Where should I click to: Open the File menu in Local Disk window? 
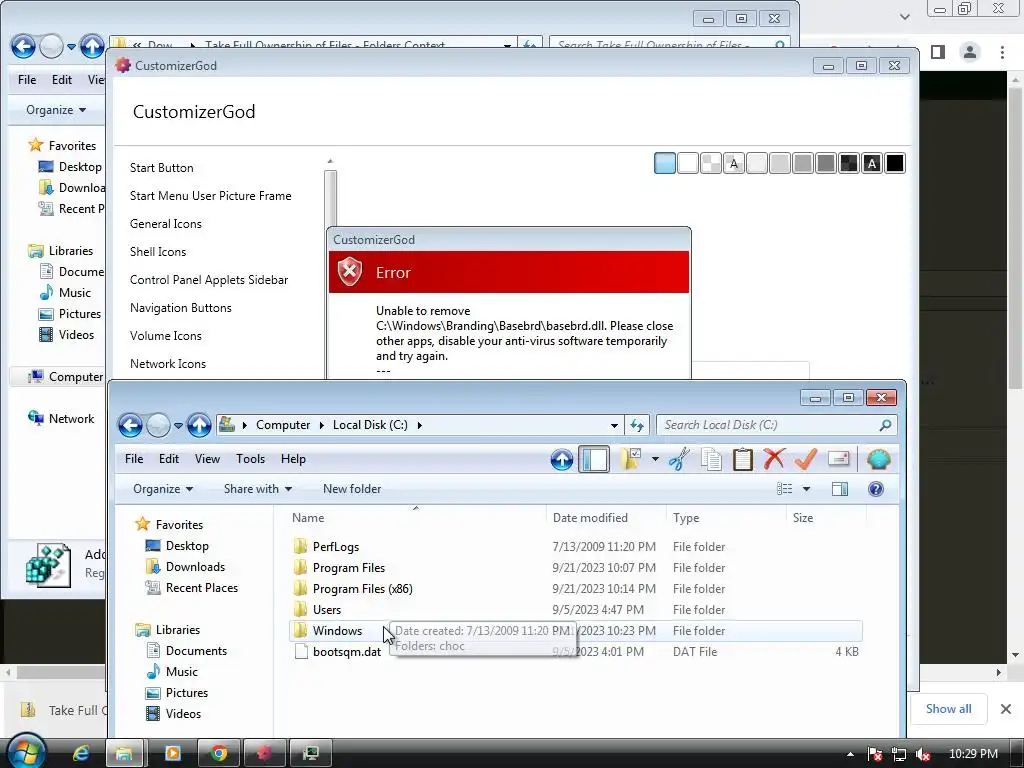tap(134, 459)
